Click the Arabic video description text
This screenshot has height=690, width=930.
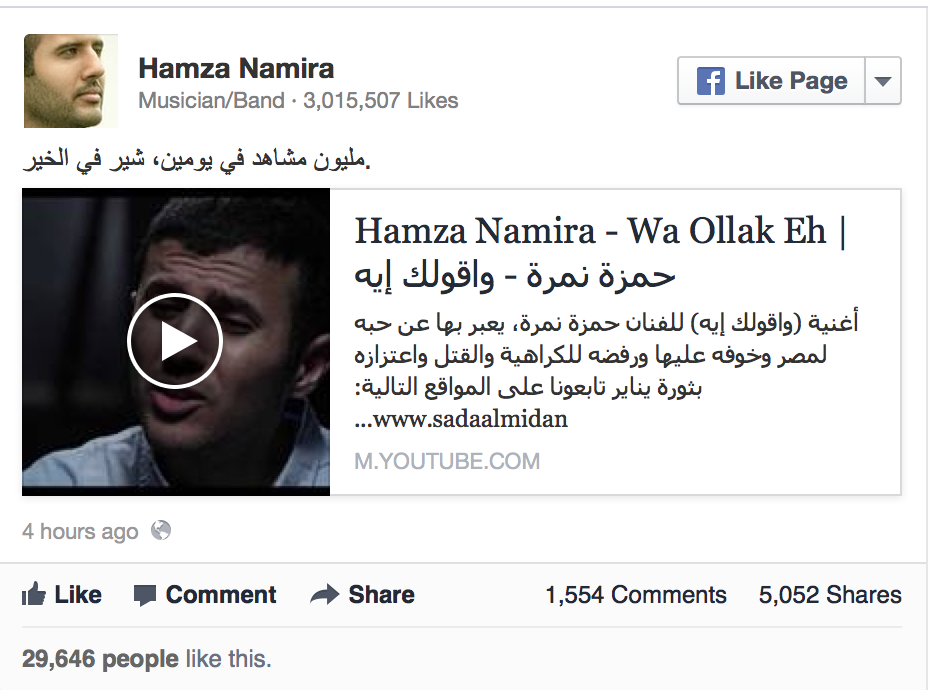click(x=606, y=371)
